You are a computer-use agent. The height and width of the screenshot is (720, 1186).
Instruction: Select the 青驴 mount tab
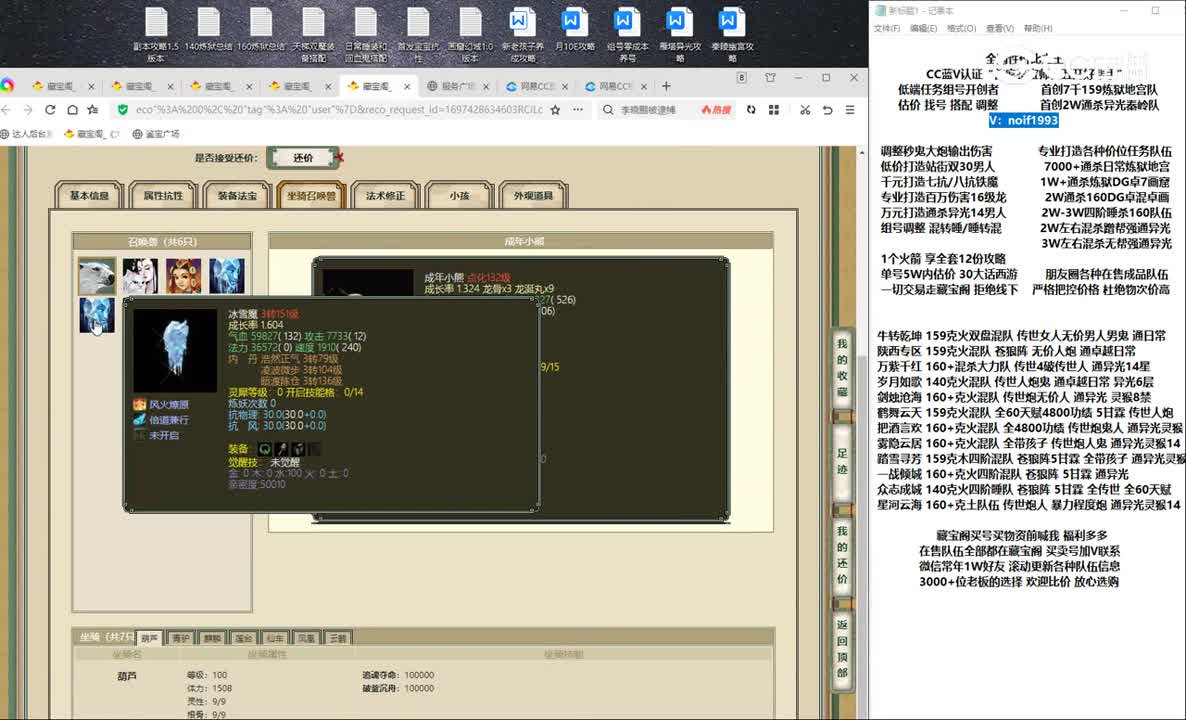click(181, 638)
